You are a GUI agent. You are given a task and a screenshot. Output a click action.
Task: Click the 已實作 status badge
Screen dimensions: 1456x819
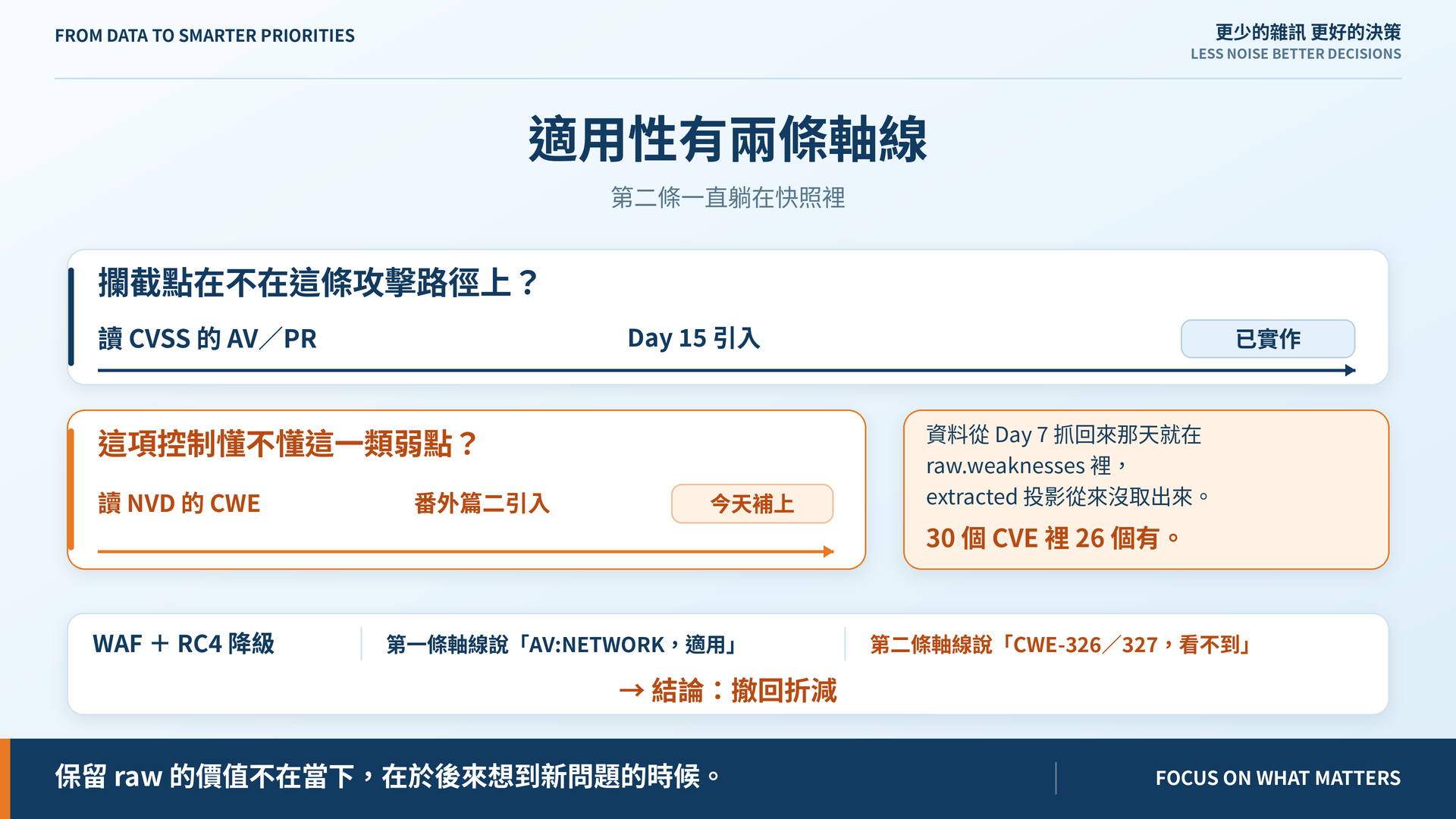[1268, 338]
